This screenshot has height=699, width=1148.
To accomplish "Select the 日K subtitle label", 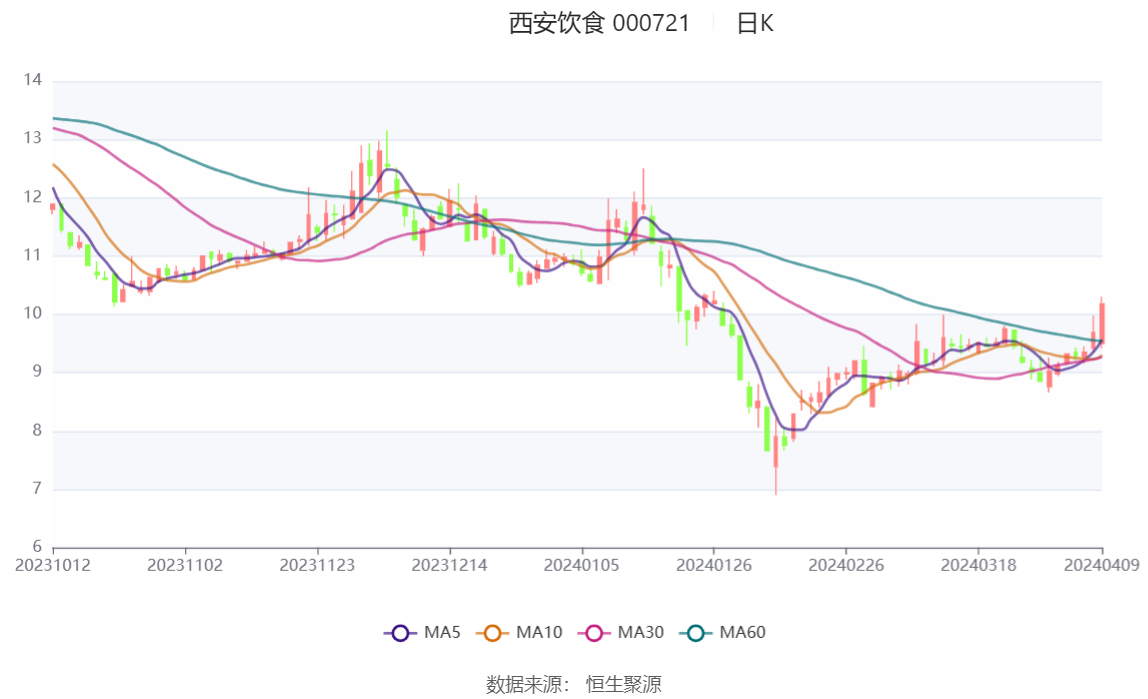I will (x=755, y=23).
